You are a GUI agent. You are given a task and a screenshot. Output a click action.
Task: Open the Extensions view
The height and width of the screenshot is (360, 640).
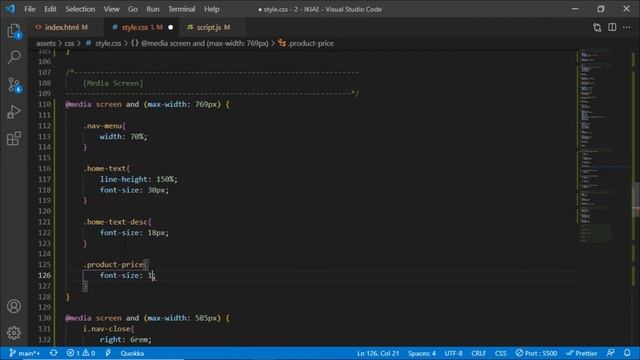pyautogui.click(x=14, y=138)
